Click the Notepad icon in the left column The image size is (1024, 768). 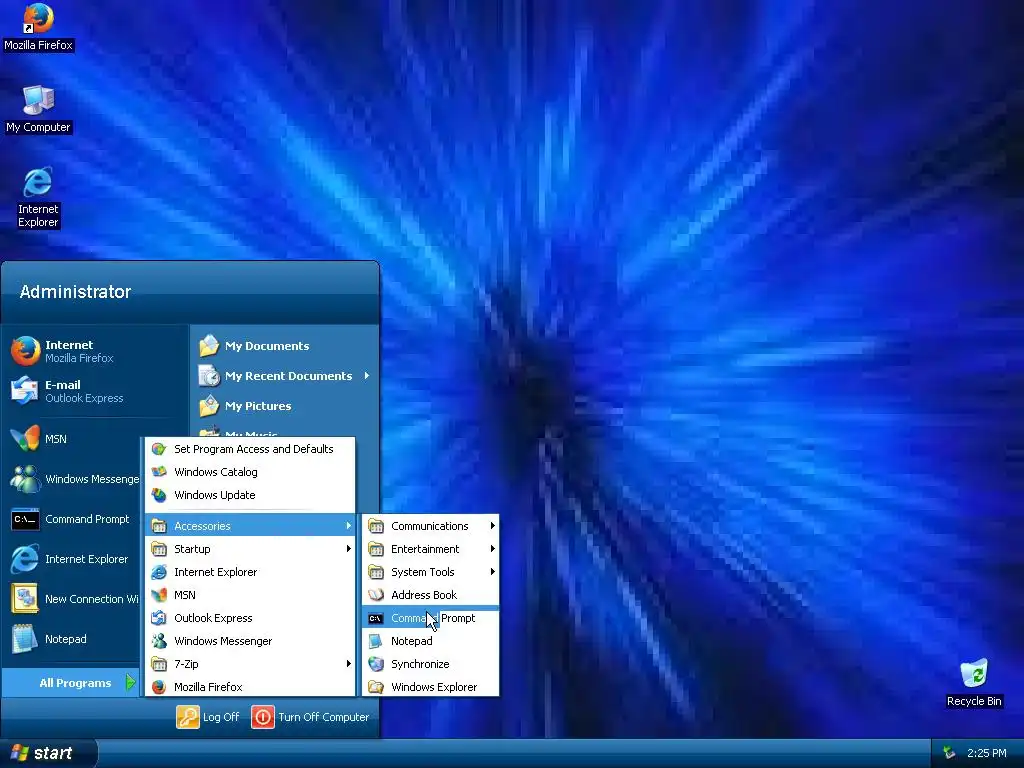click(25, 639)
